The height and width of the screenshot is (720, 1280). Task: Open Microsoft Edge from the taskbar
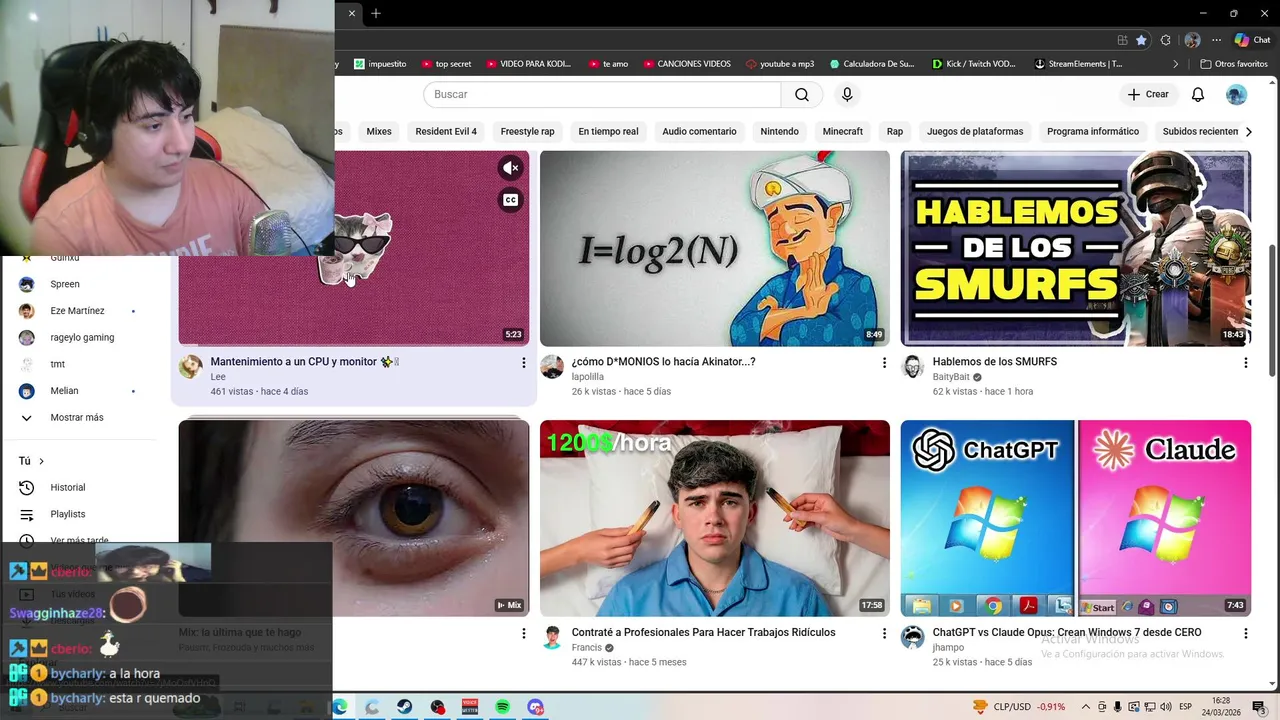(340, 707)
